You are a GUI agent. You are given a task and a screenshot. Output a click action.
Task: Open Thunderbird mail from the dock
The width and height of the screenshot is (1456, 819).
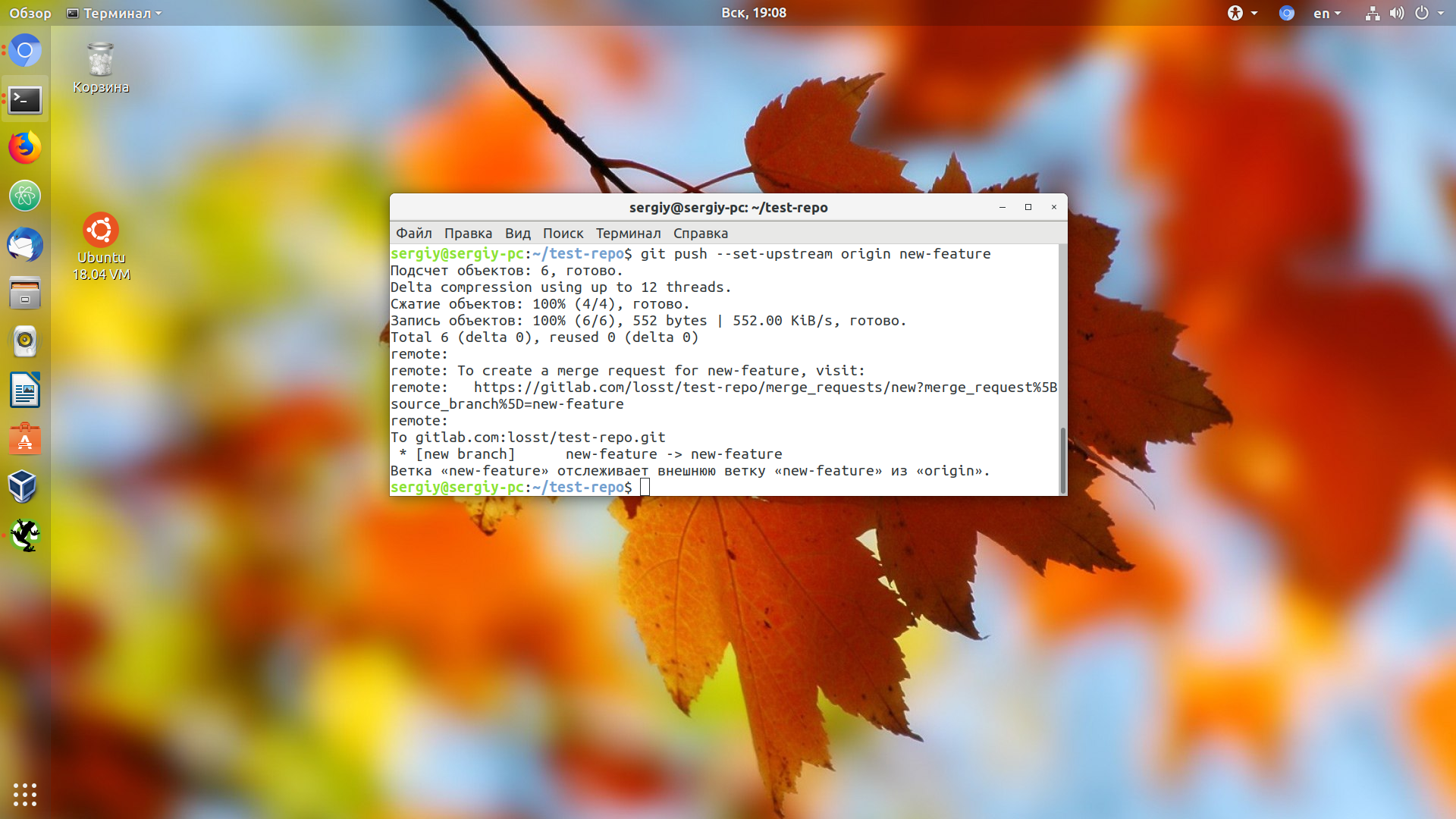point(25,245)
